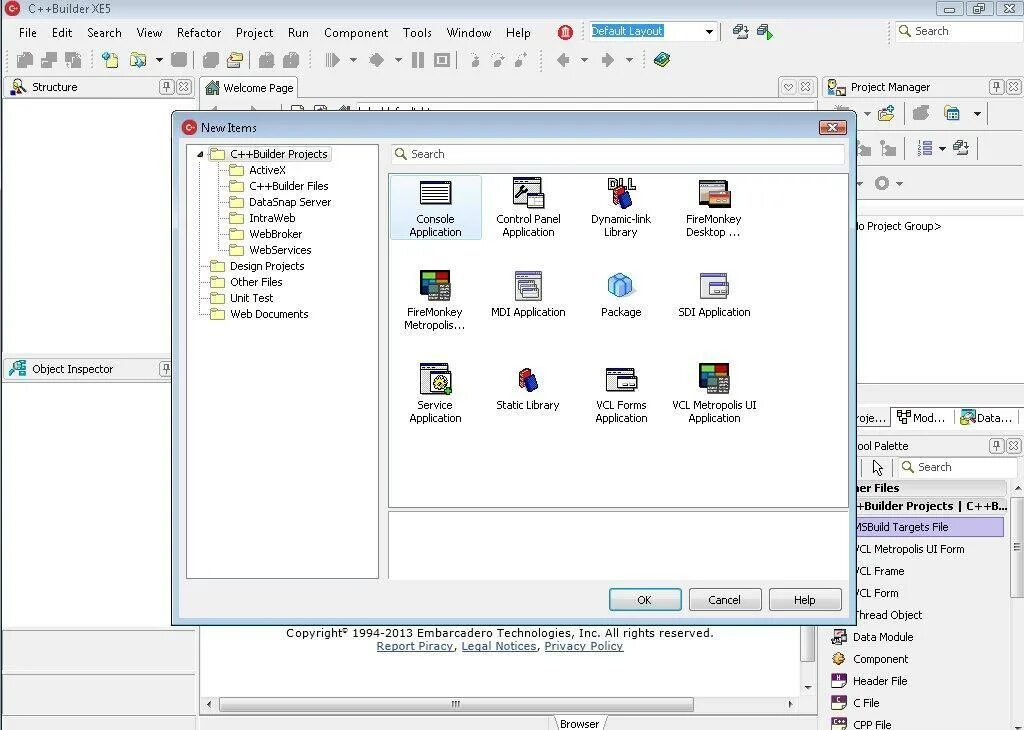Open the Privacy Policy link

(x=584, y=646)
